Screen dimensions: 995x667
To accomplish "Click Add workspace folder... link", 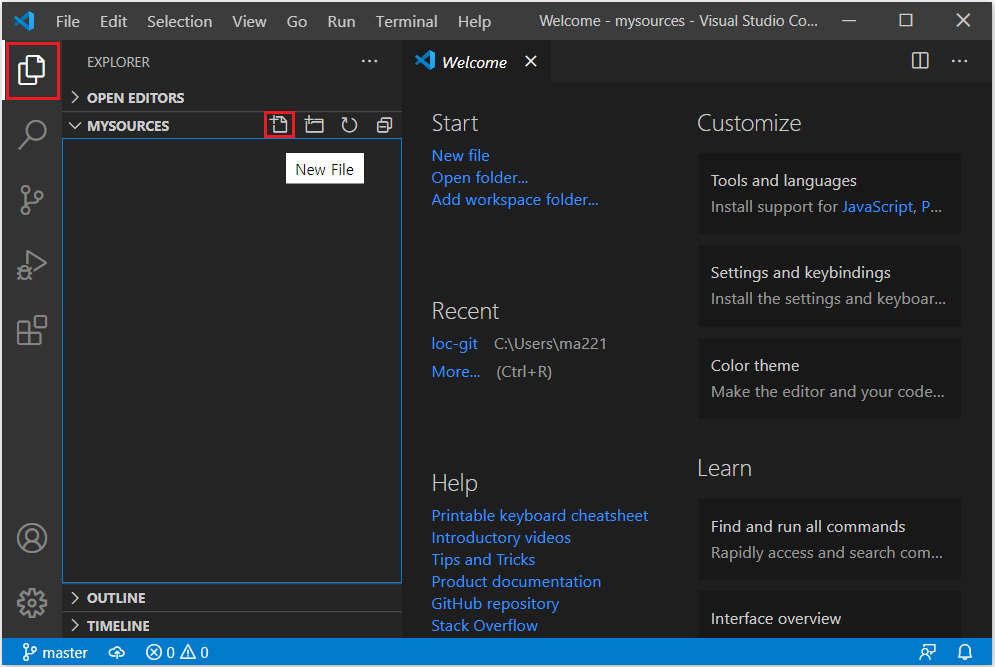I will click(x=515, y=200).
